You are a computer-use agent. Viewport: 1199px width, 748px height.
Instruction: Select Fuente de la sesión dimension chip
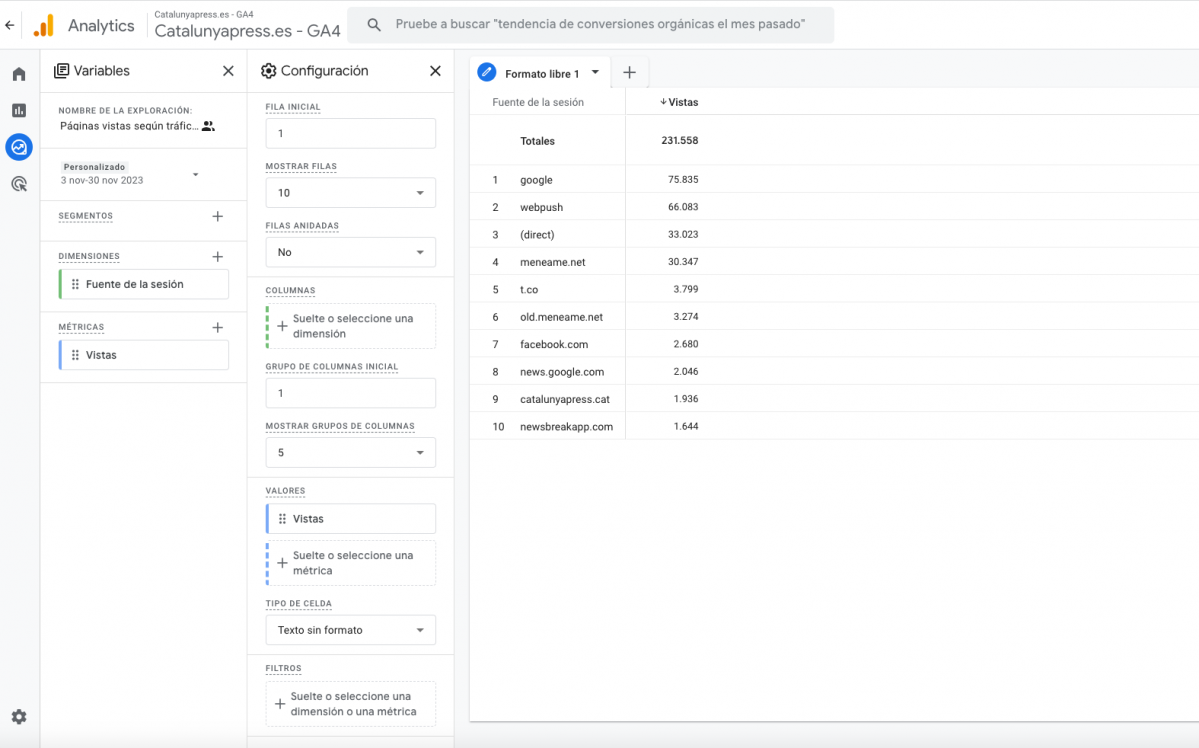(144, 285)
